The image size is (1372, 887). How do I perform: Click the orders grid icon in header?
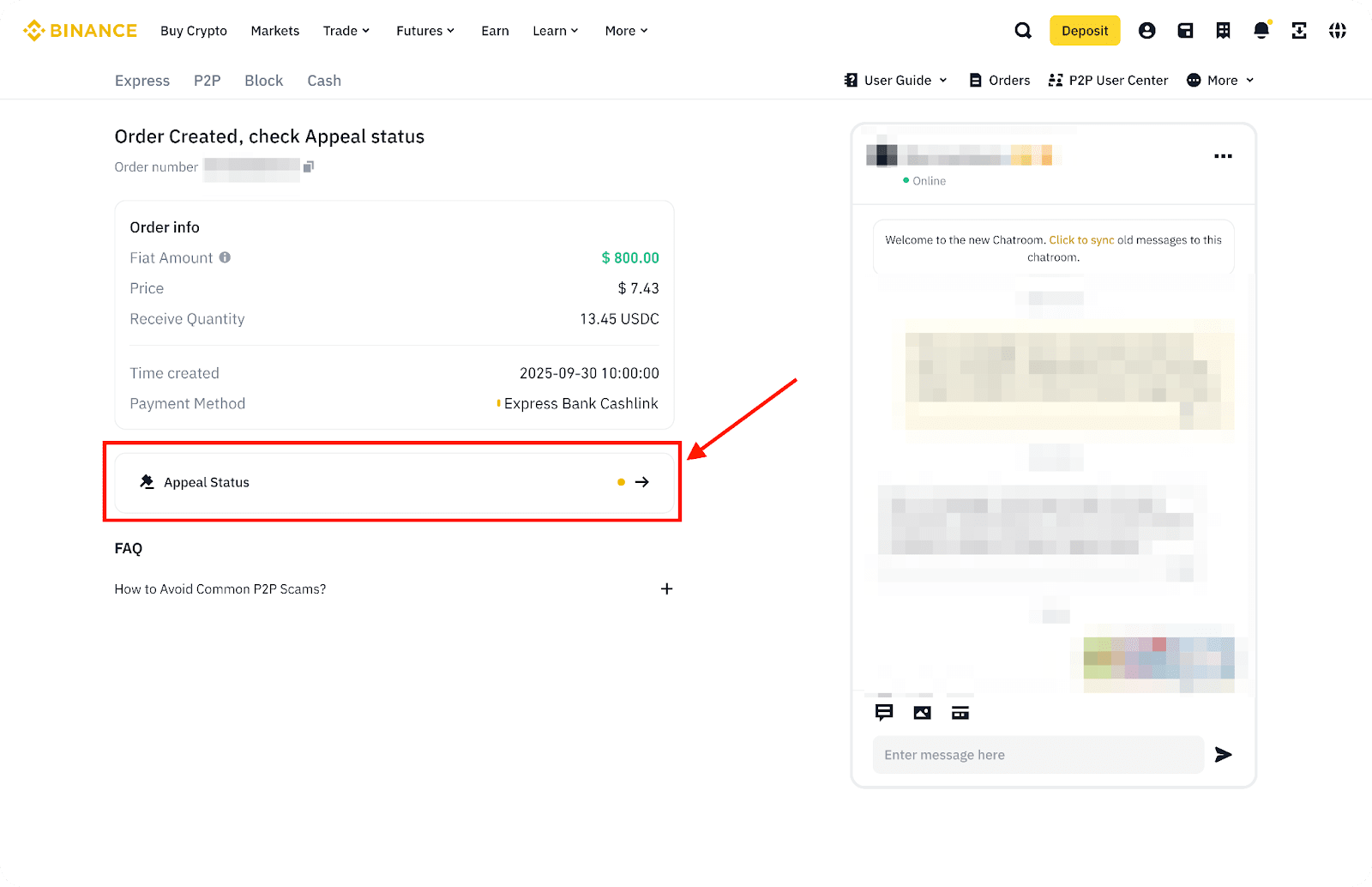(1224, 31)
